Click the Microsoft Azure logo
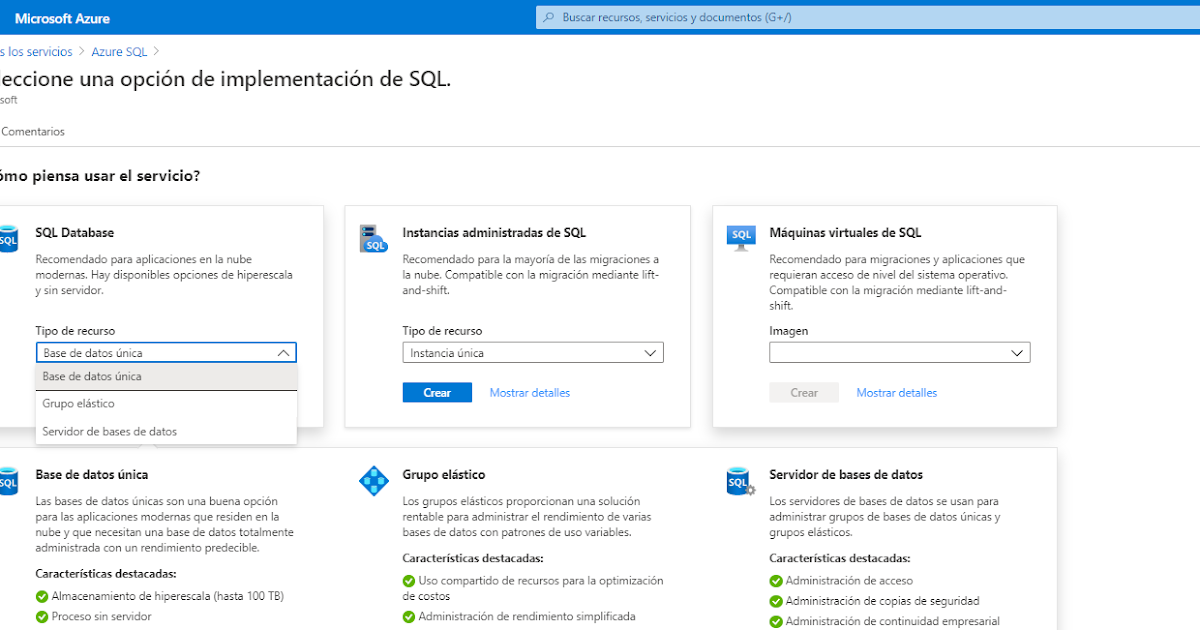The width and height of the screenshot is (1200, 630). pos(62,17)
